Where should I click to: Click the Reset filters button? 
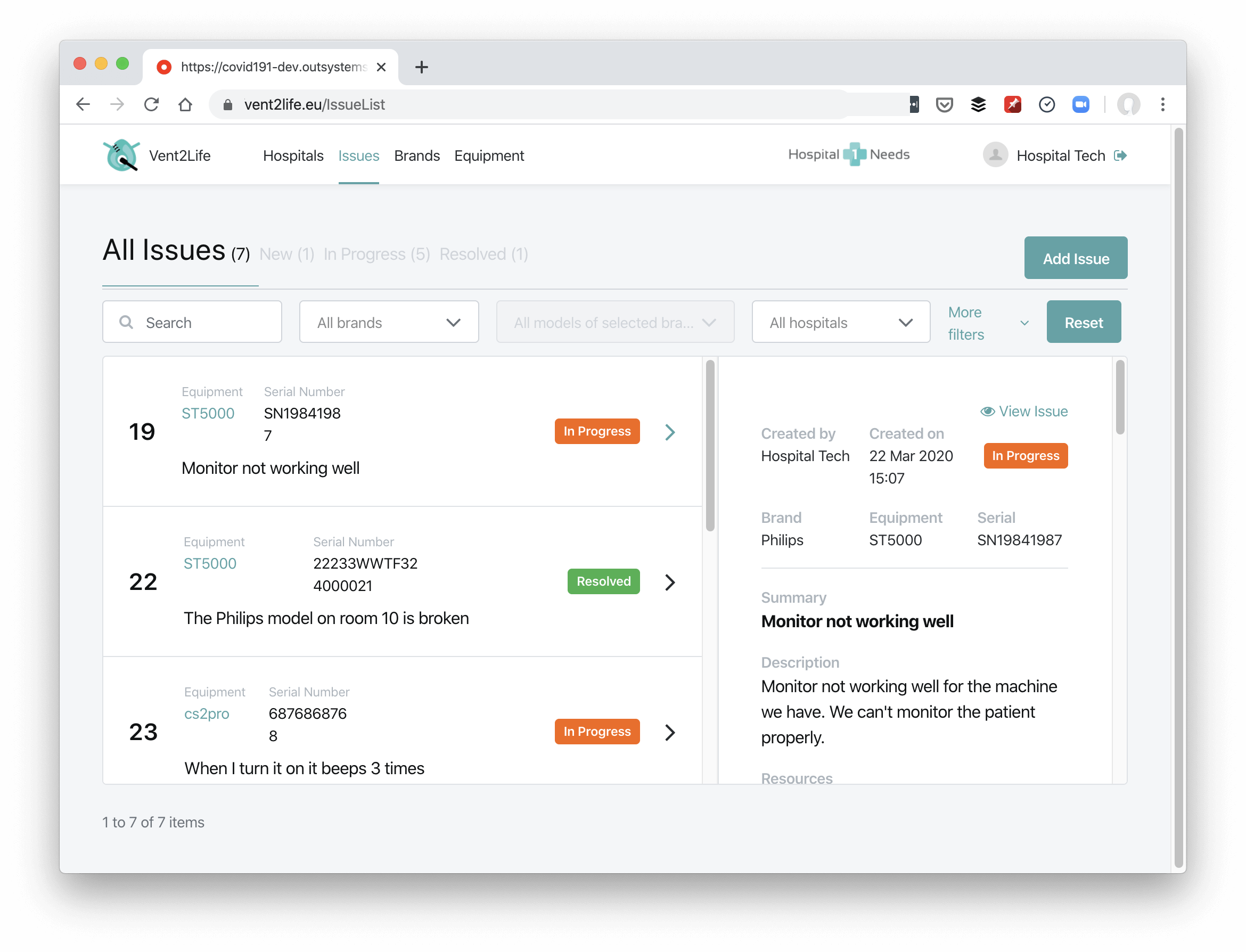[x=1083, y=322]
